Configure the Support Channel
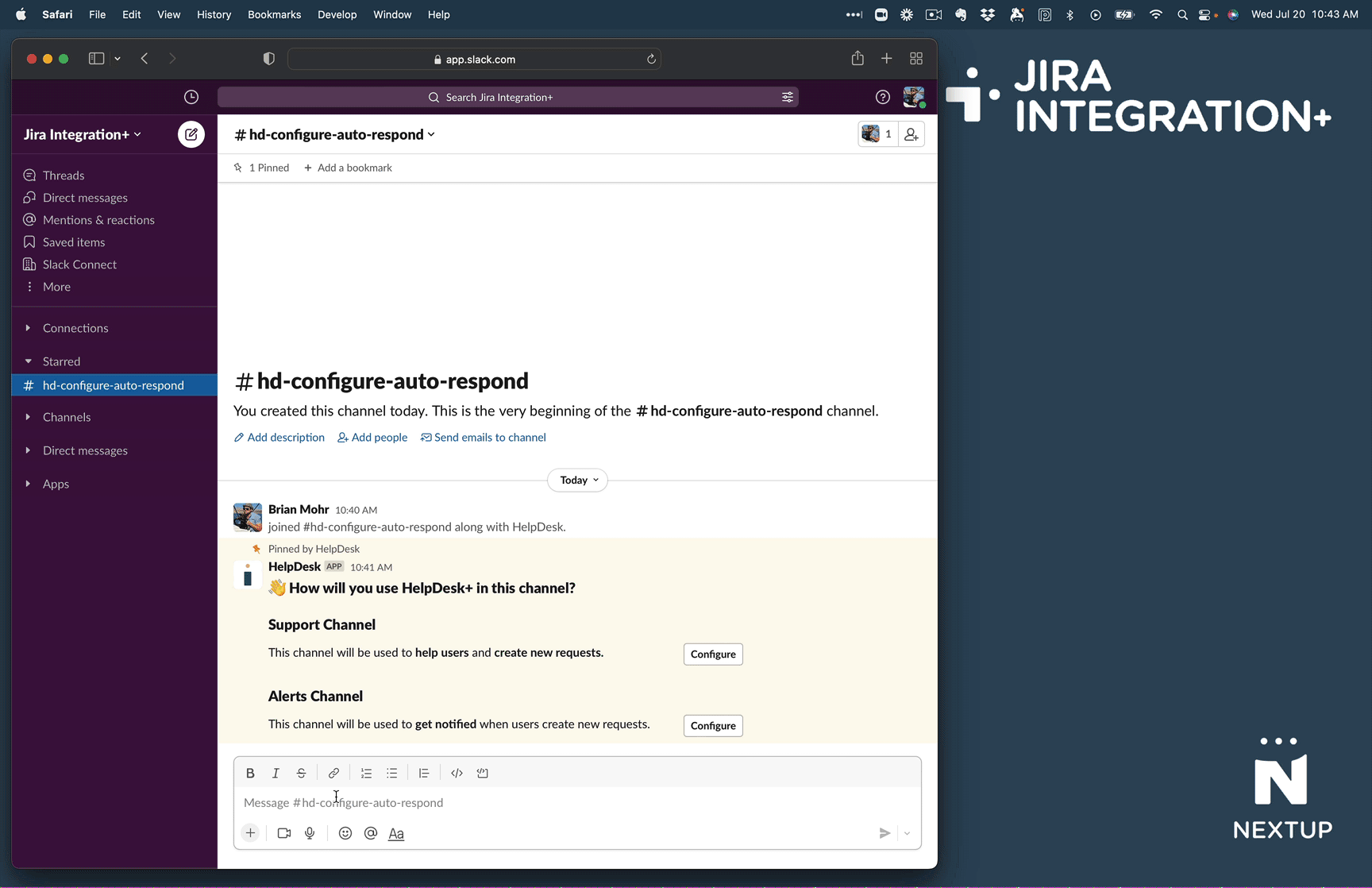 [713, 654]
